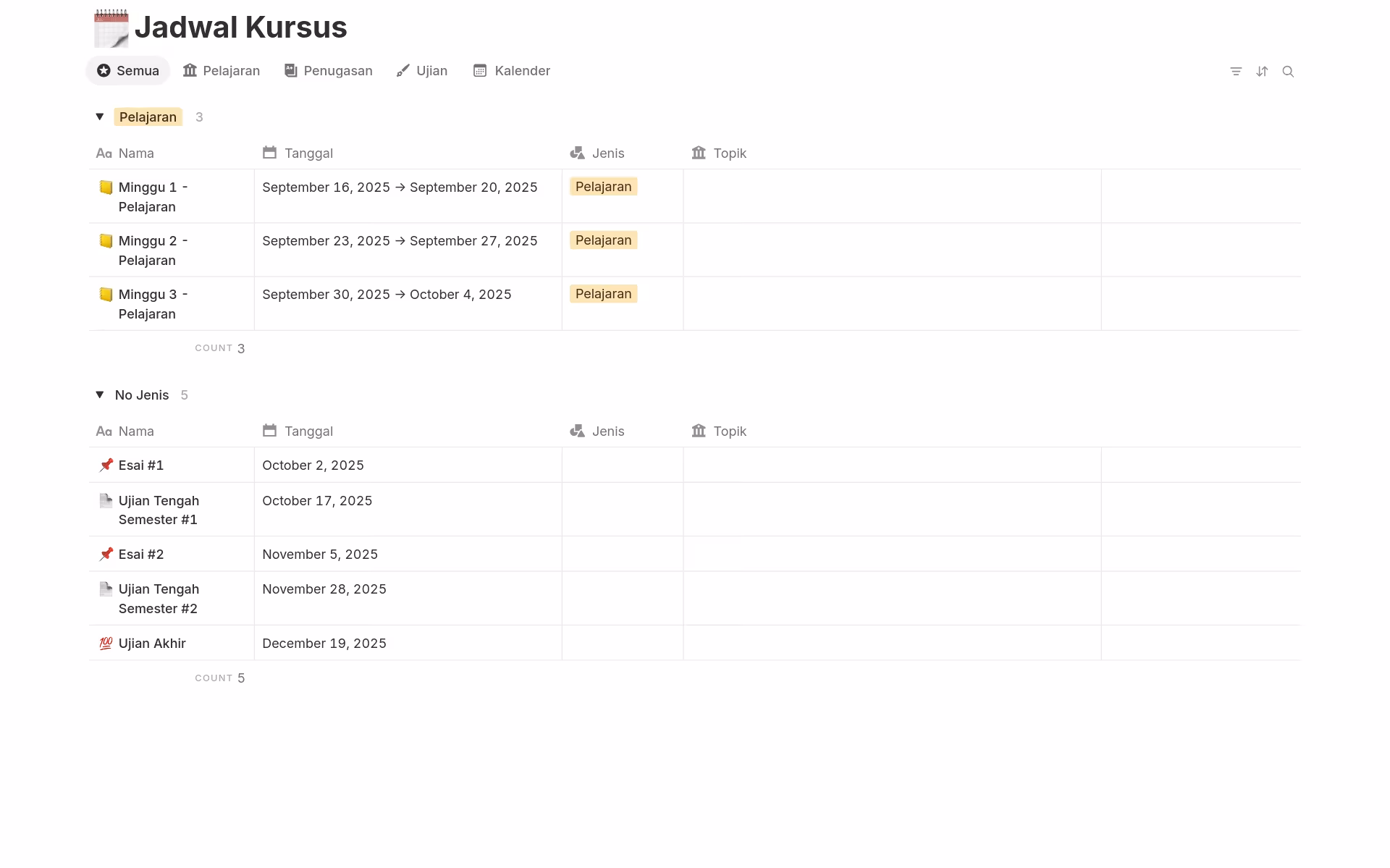Viewport: 1390px width, 868px height.
Task: Click the 100 emoji icon beside Ujian Akhir
Action: coord(106,643)
